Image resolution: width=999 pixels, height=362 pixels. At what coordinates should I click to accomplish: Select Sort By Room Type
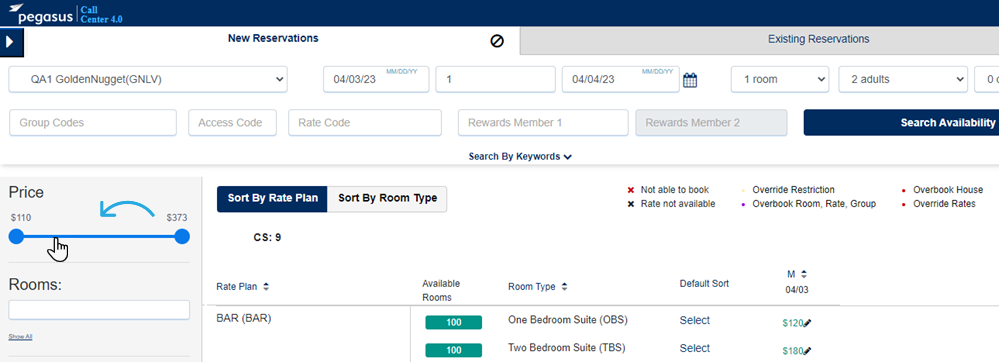coord(387,199)
